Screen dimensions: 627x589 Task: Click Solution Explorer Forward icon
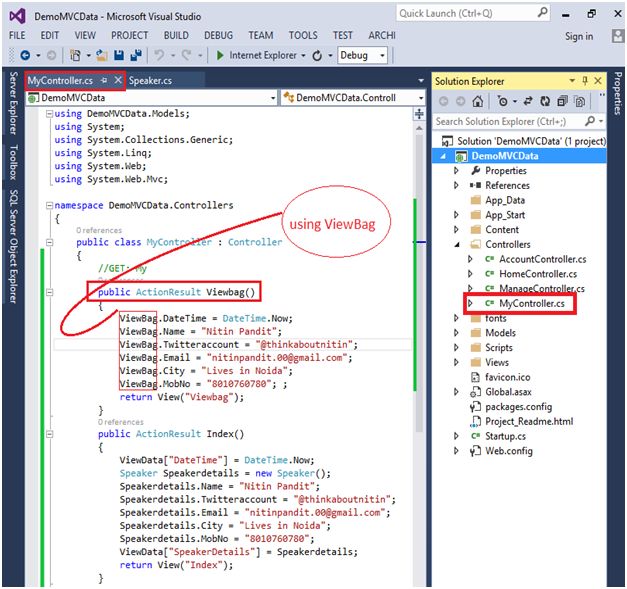[x=461, y=101]
